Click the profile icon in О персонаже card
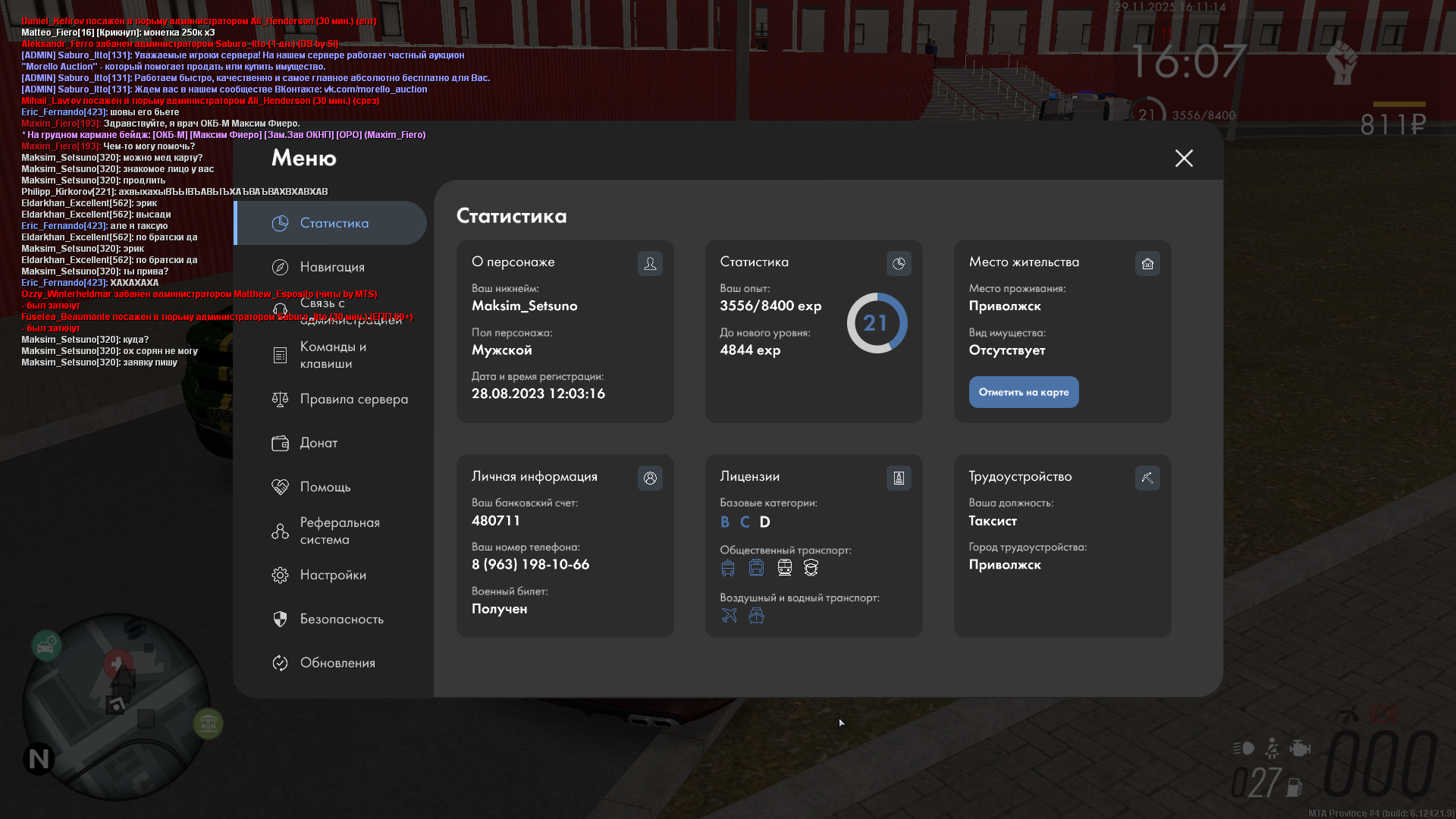The width and height of the screenshot is (1456, 819). pyautogui.click(x=650, y=264)
